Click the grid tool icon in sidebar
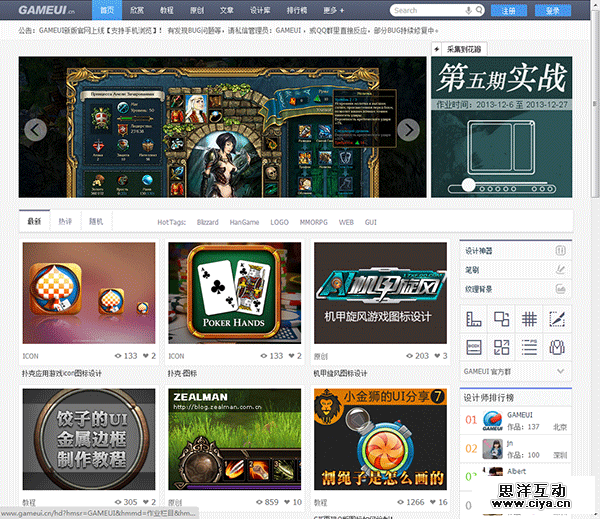600x519 pixels. (530, 319)
